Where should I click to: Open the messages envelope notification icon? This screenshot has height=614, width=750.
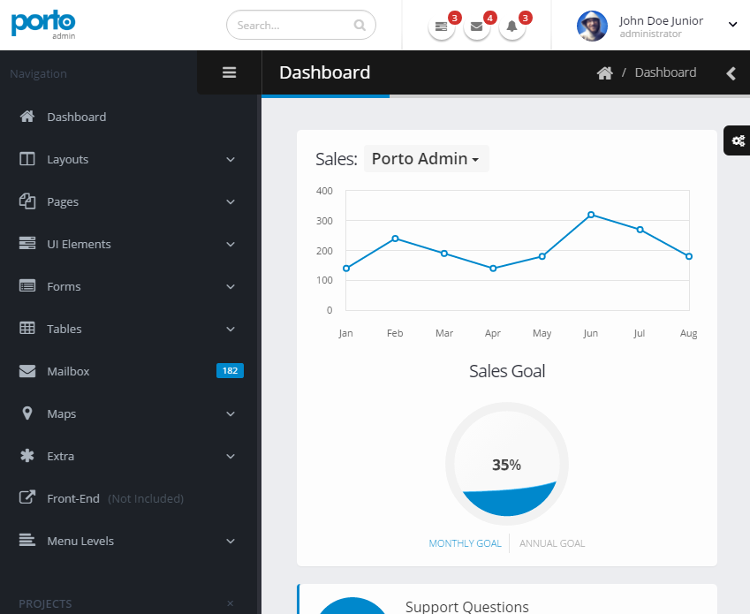click(476, 26)
